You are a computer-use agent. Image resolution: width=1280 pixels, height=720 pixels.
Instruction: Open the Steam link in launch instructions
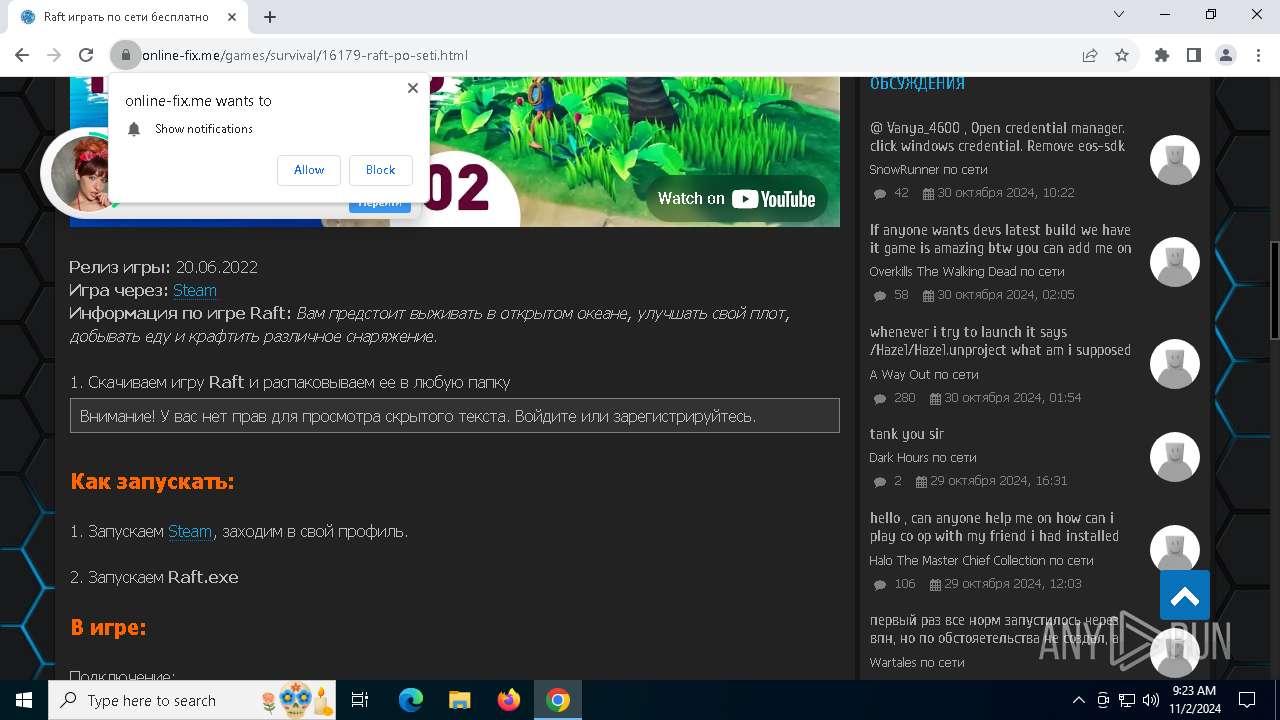tap(190, 531)
